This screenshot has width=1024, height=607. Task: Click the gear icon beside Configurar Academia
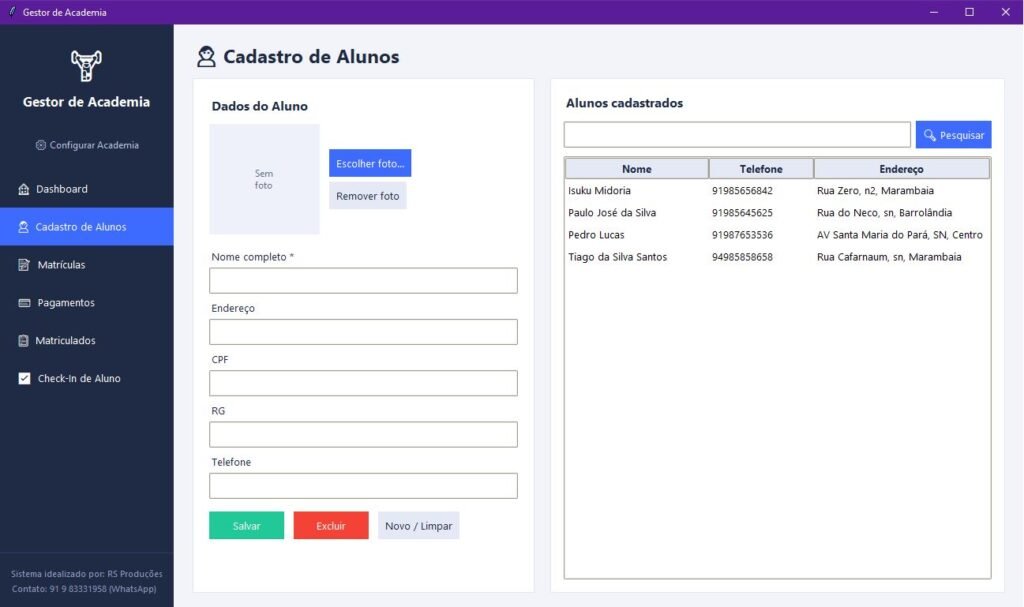pyautogui.click(x=40, y=145)
